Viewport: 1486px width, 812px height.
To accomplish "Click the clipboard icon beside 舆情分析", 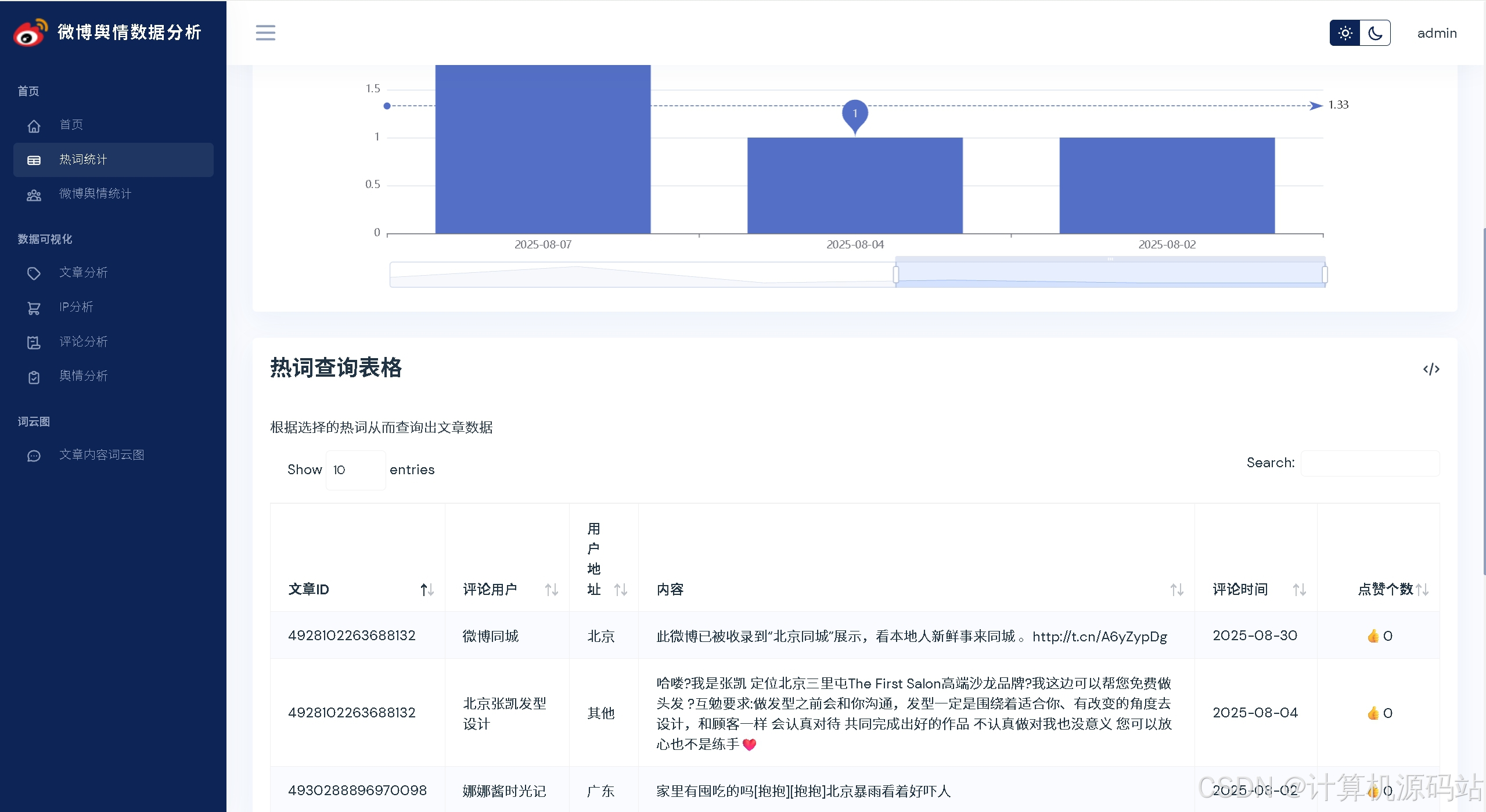I will 34,377.
